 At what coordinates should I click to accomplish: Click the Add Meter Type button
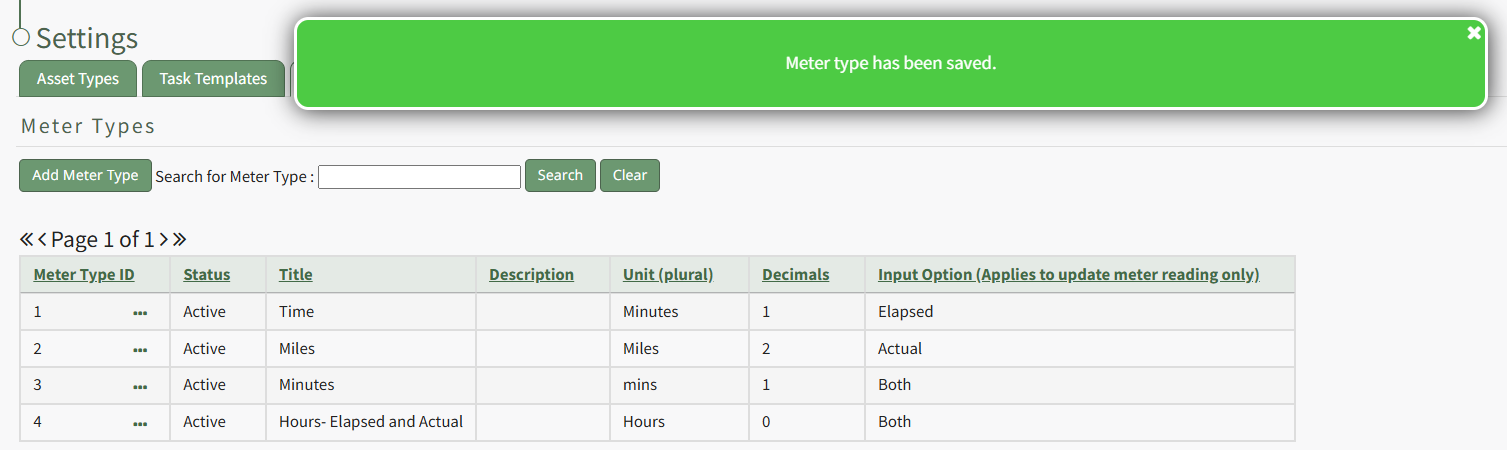pyautogui.click(x=85, y=175)
